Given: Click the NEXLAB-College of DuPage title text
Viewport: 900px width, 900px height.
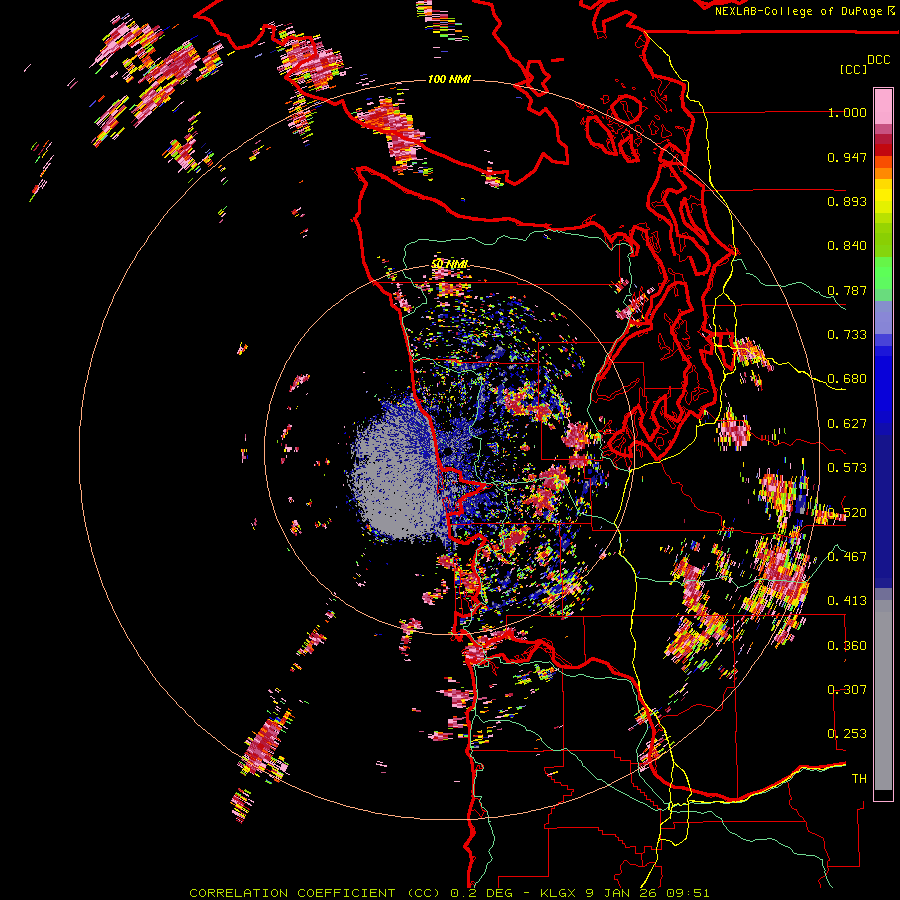Looking at the screenshot, I should (x=799, y=11).
